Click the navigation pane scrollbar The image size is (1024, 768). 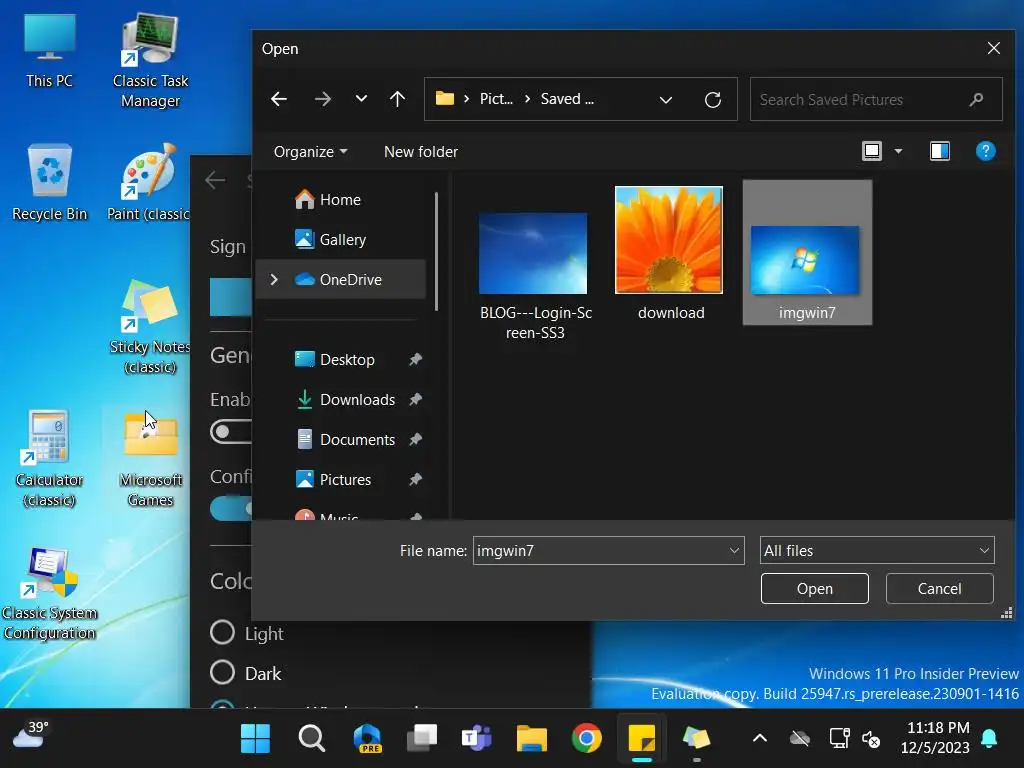coord(436,251)
